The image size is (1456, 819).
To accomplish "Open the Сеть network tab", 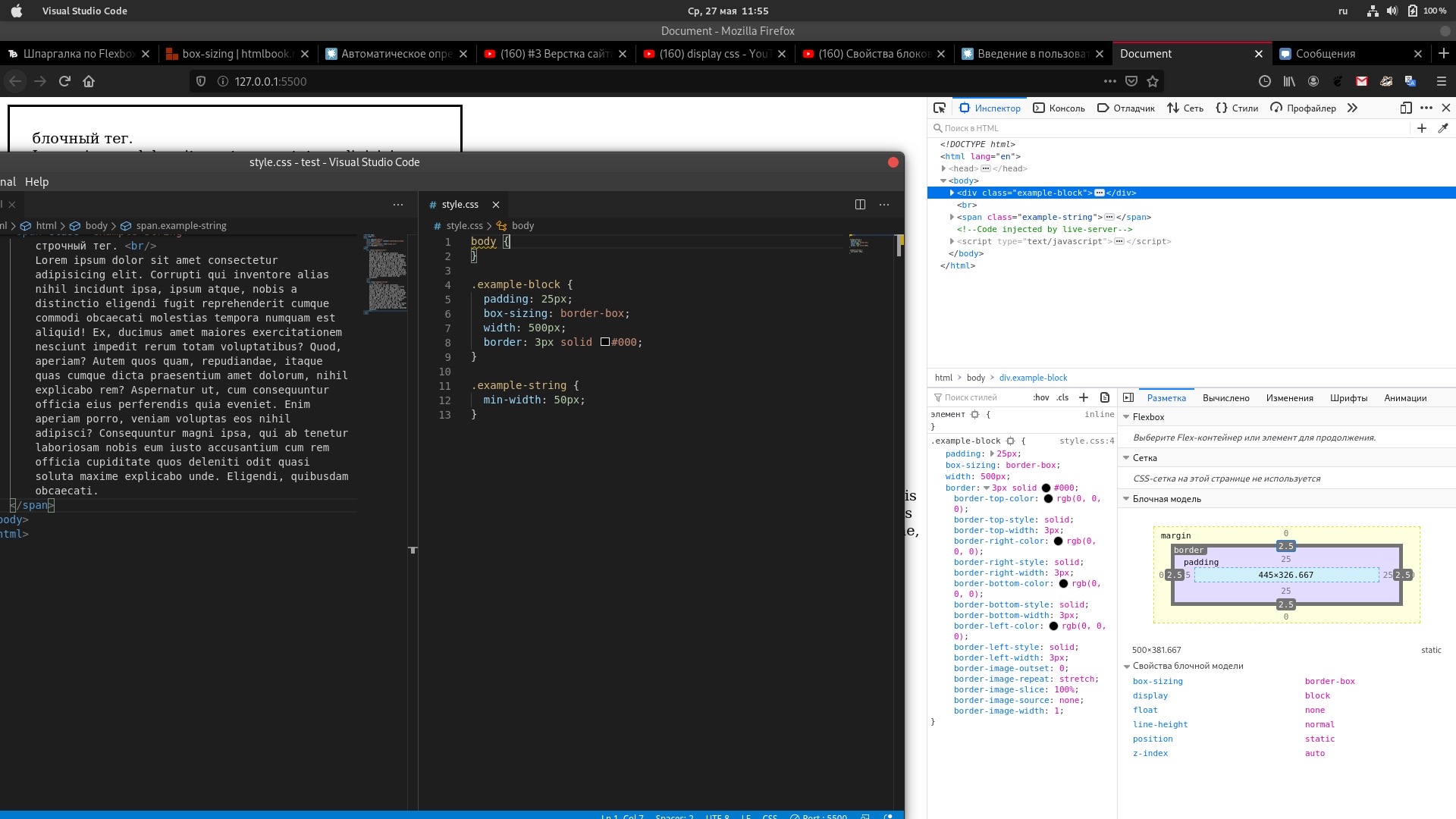I will [x=1185, y=108].
